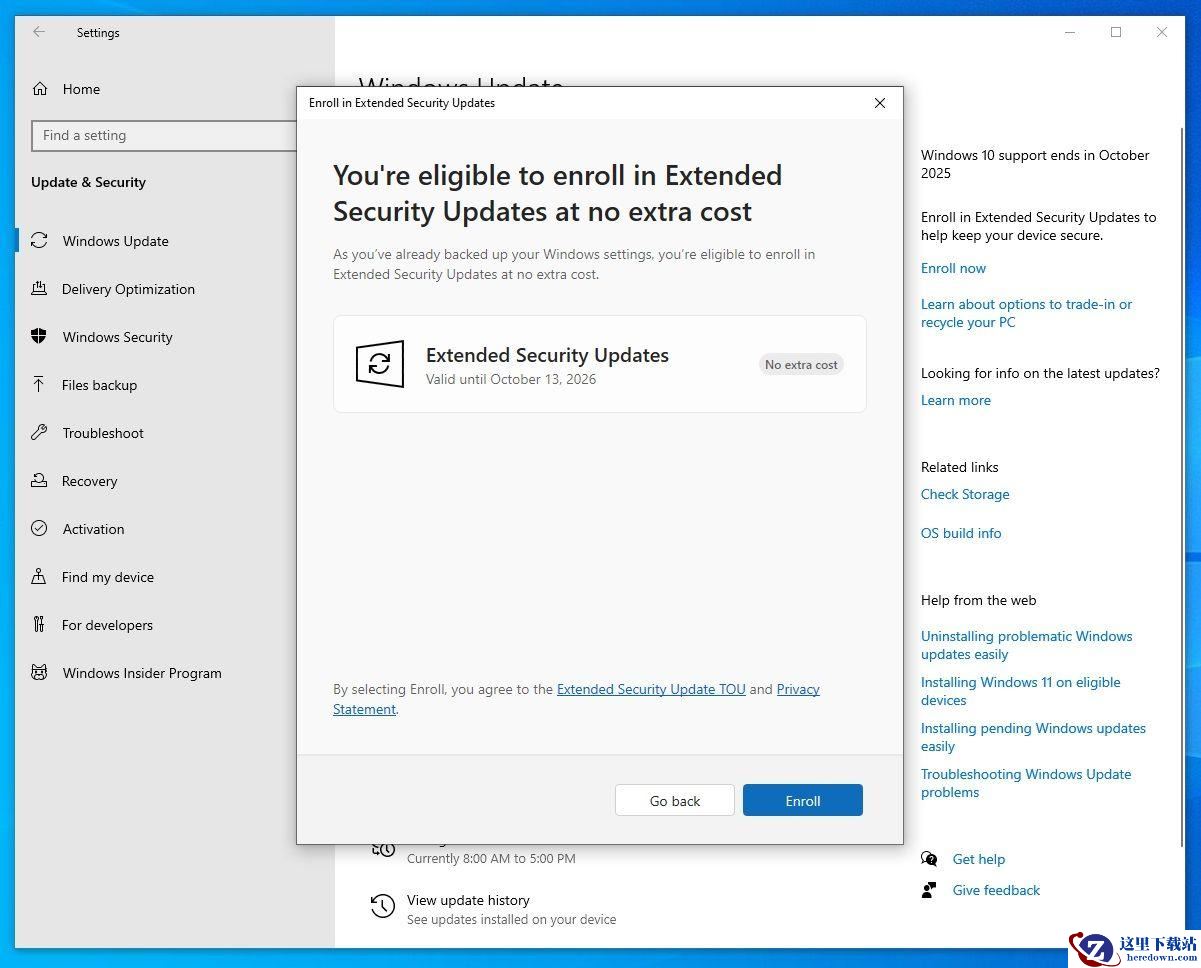This screenshot has width=1201, height=968.
Task: Close the Enroll in Extended Security Updates dialog
Action: point(880,103)
